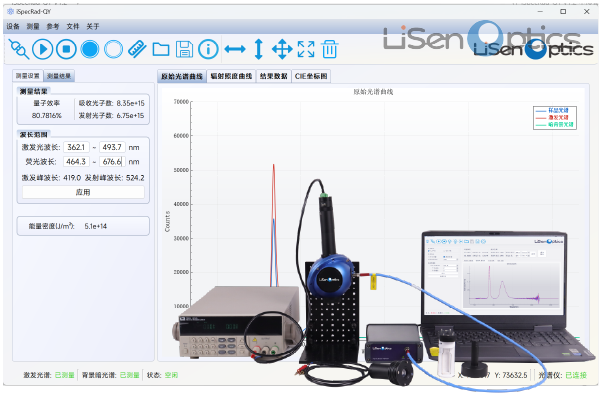Click the excitation wavelength 362.1 field

point(76,147)
